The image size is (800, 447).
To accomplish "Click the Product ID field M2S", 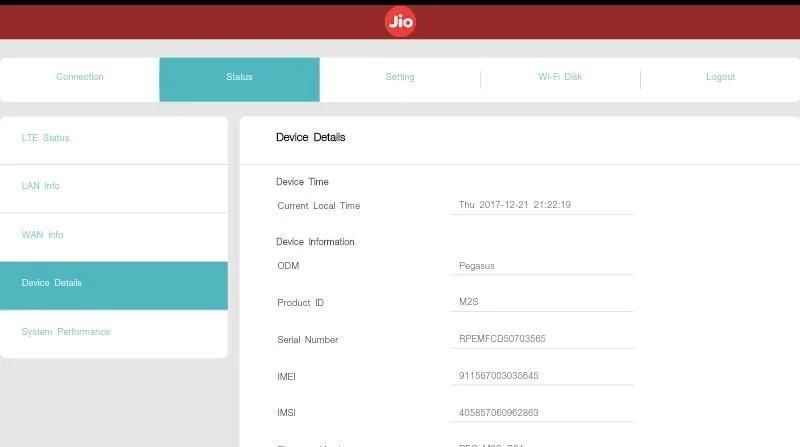I will pyautogui.click(x=542, y=302).
